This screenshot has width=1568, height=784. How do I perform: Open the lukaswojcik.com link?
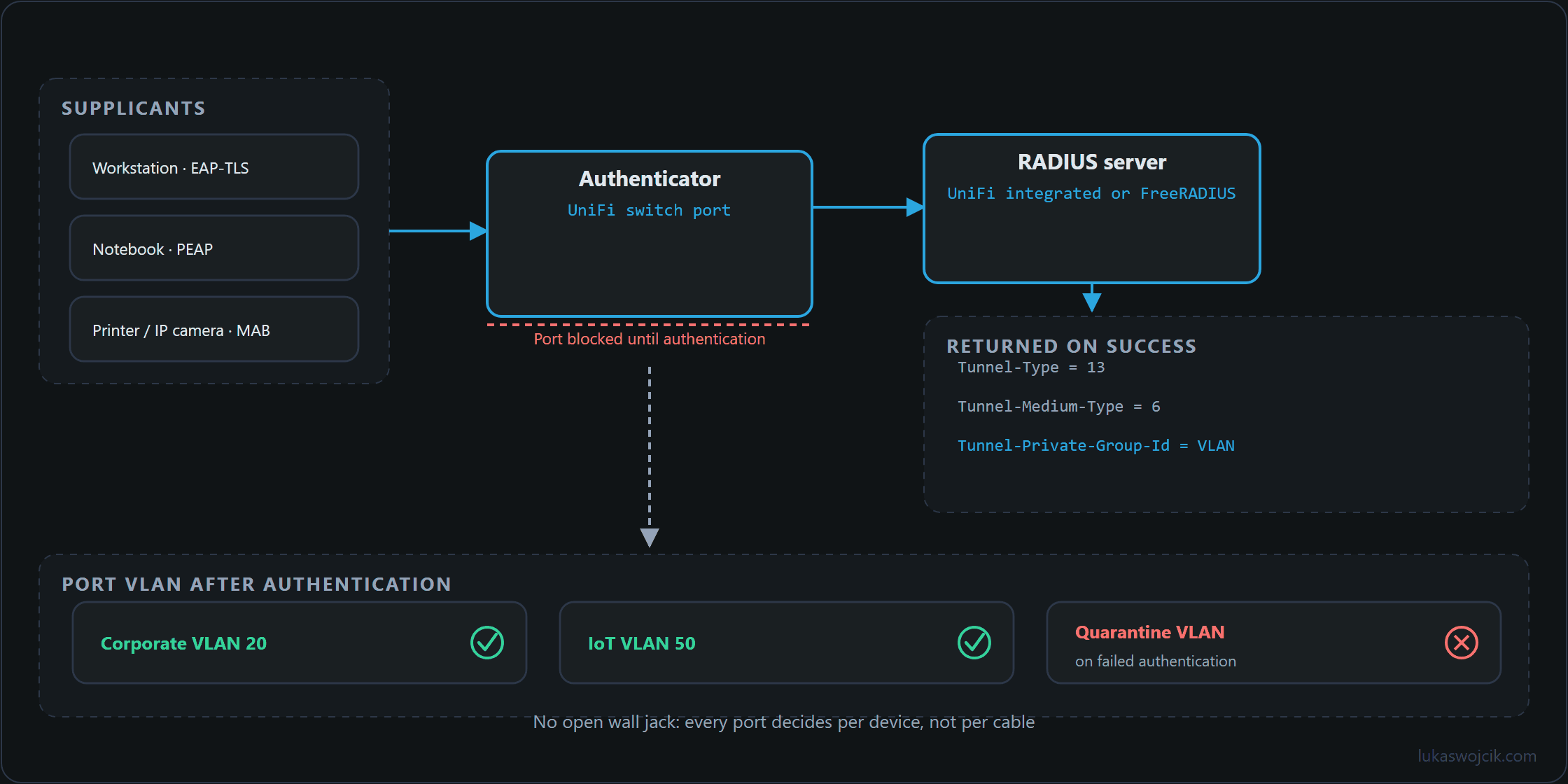click(1478, 756)
